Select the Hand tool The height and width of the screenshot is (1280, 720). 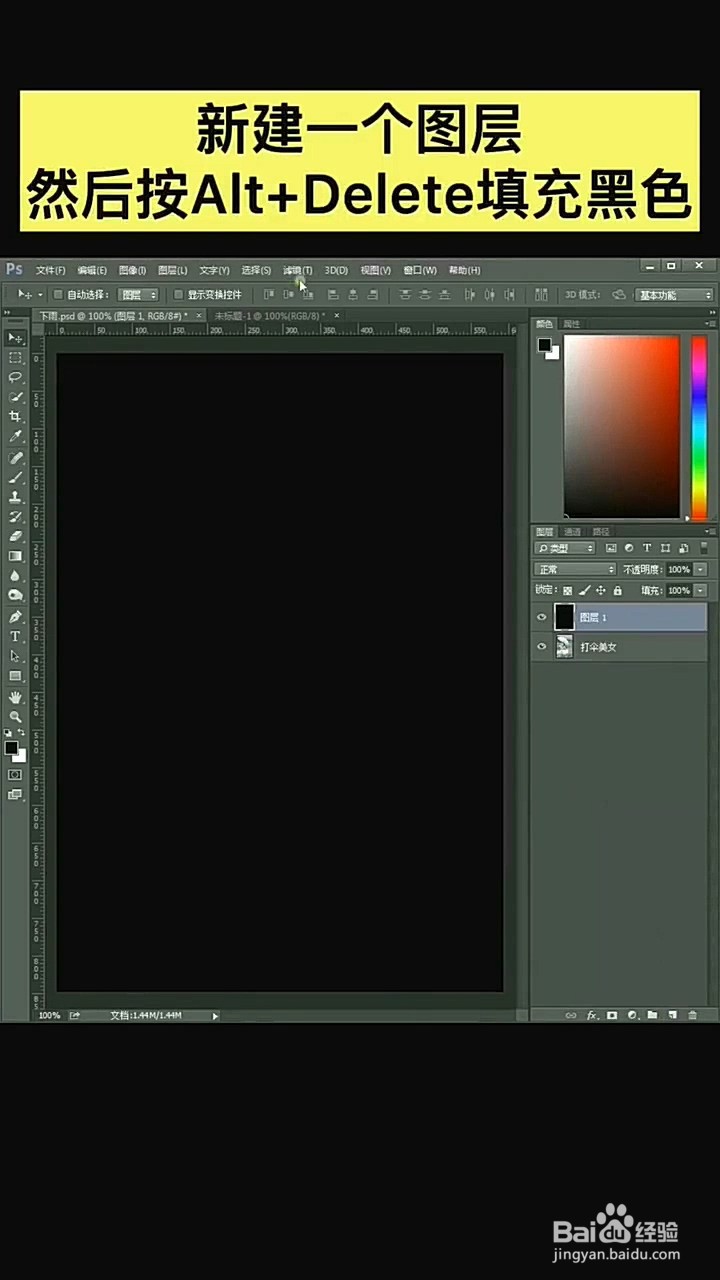pos(15,697)
